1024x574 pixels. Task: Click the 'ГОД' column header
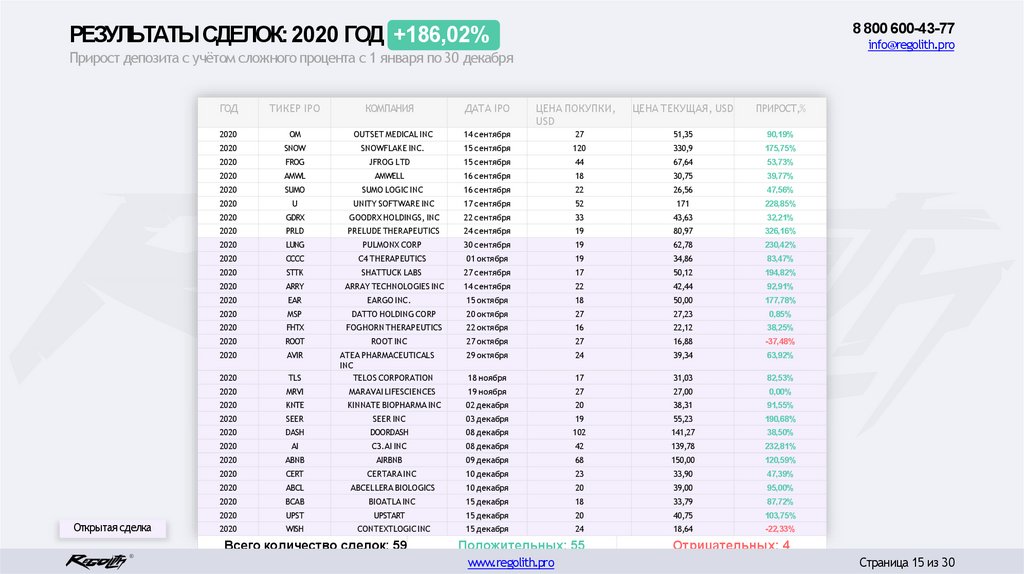click(x=229, y=108)
